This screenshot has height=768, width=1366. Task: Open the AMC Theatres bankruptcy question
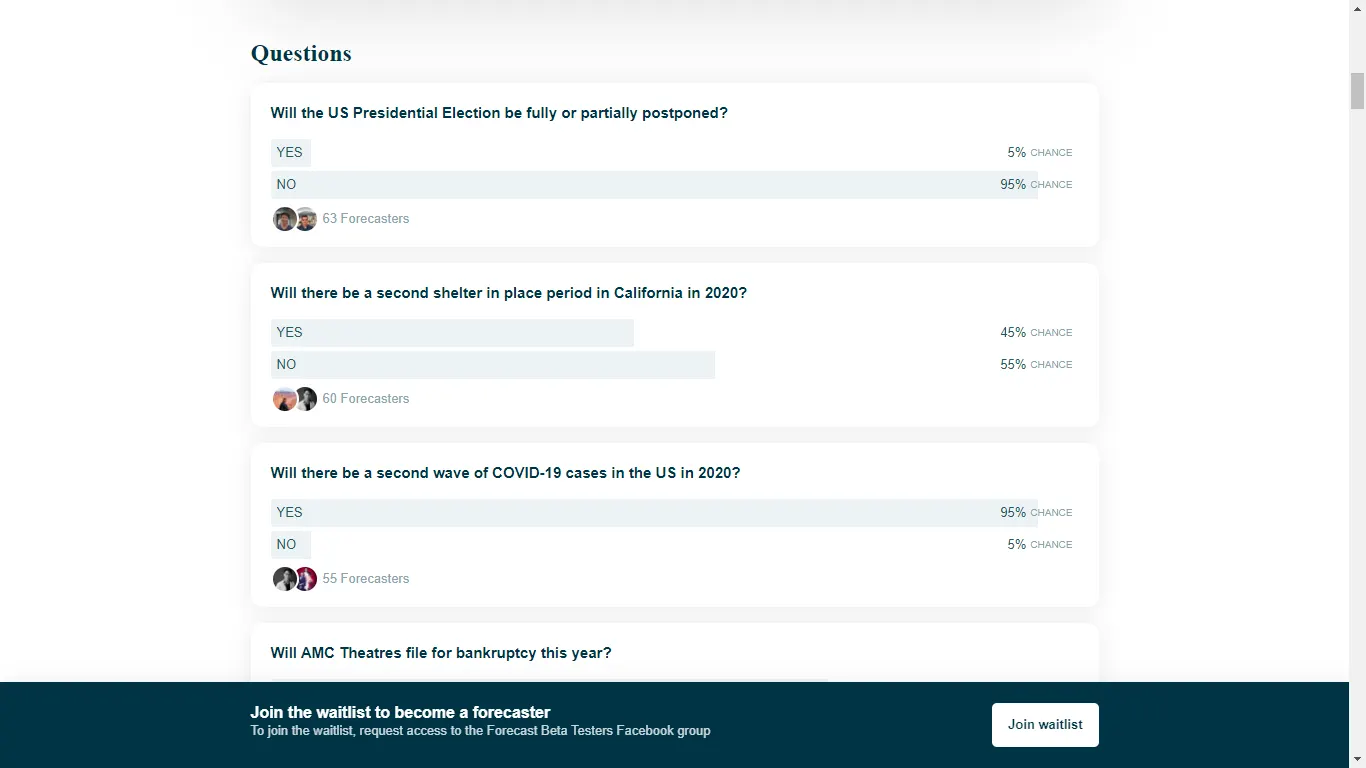click(x=441, y=653)
